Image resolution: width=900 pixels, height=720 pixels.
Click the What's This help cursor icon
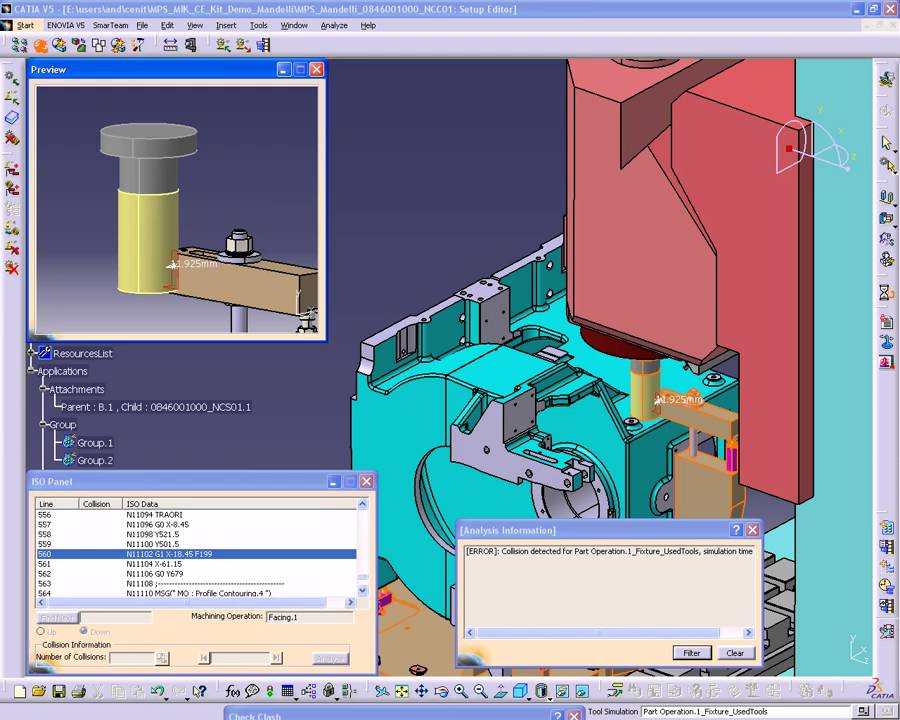(x=199, y=691)
